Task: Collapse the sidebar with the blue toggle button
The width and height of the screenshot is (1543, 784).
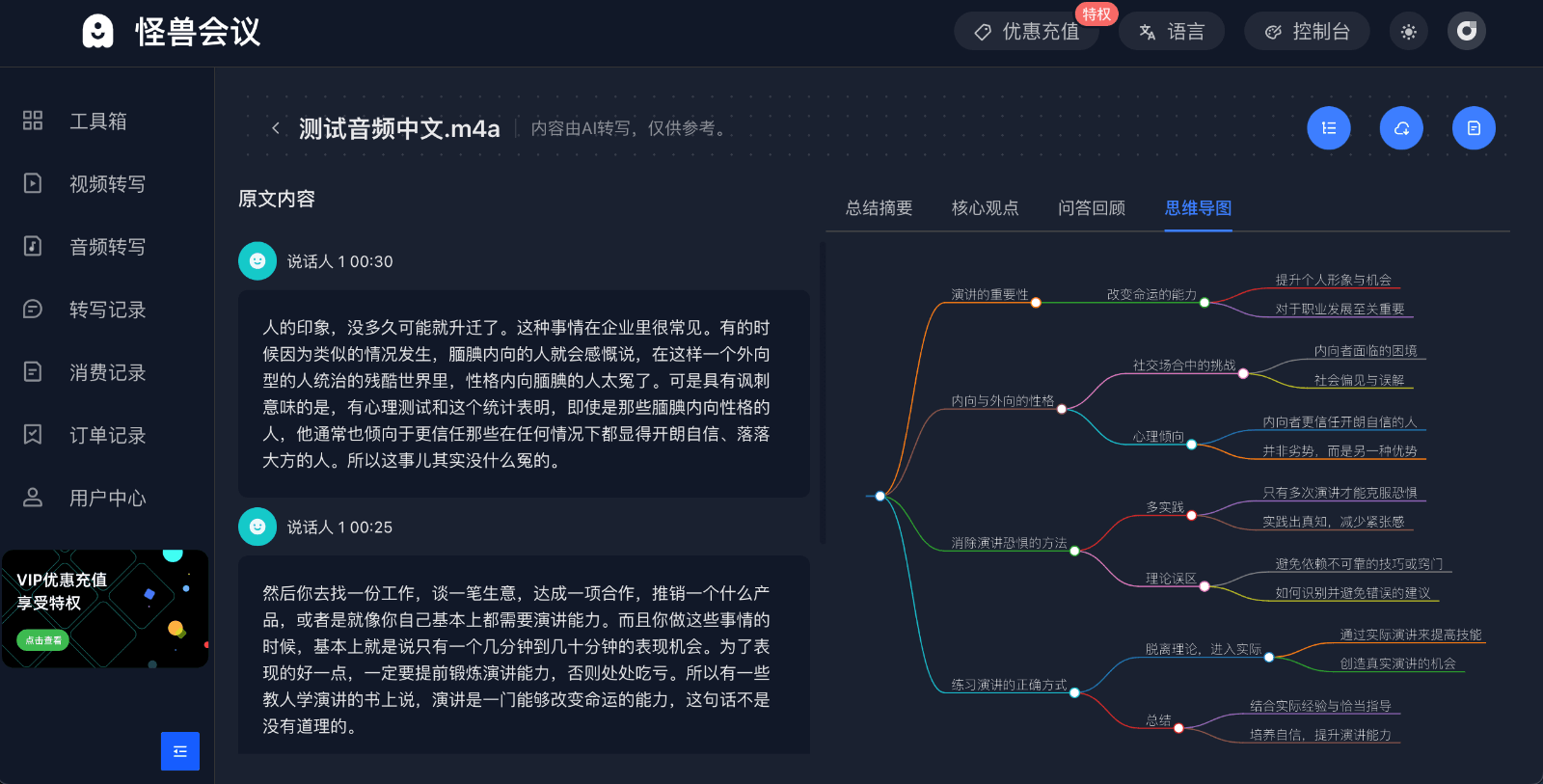Action: pos(180,751)
